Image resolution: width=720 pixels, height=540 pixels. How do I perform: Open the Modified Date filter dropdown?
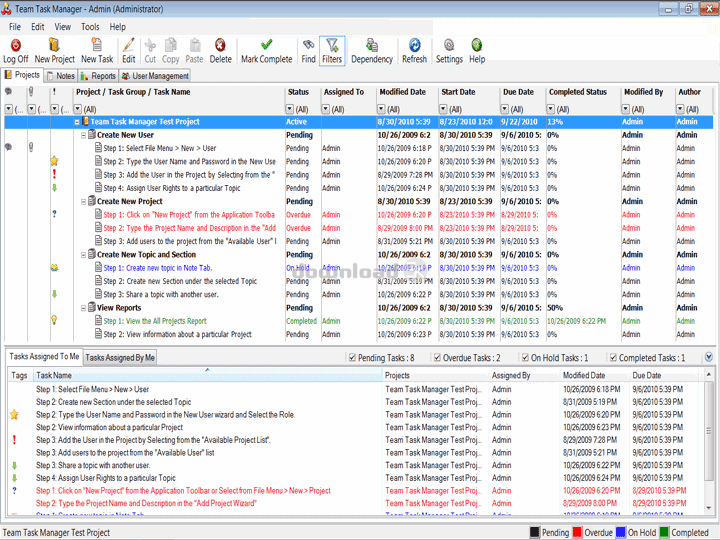381,109
